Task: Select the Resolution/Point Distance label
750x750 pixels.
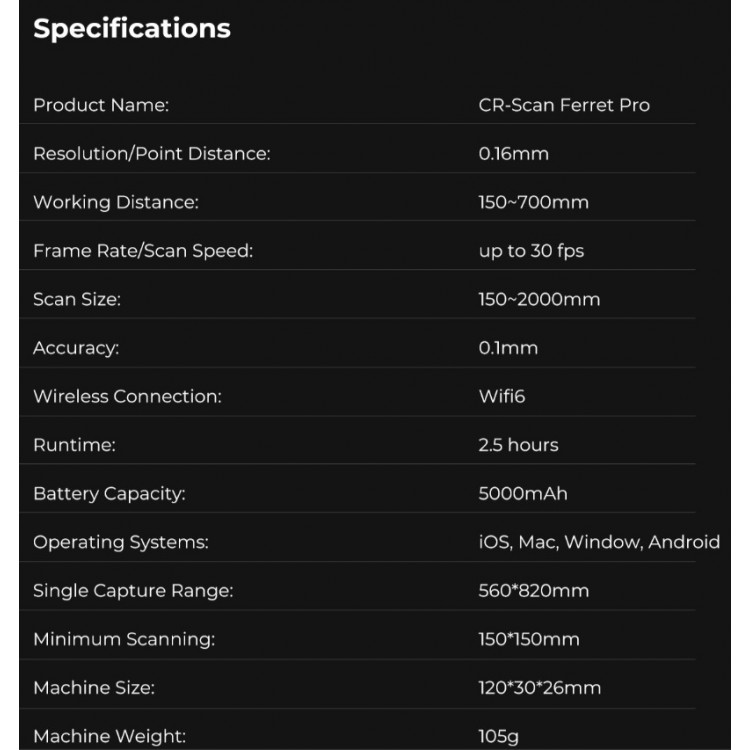Action: 152,154
